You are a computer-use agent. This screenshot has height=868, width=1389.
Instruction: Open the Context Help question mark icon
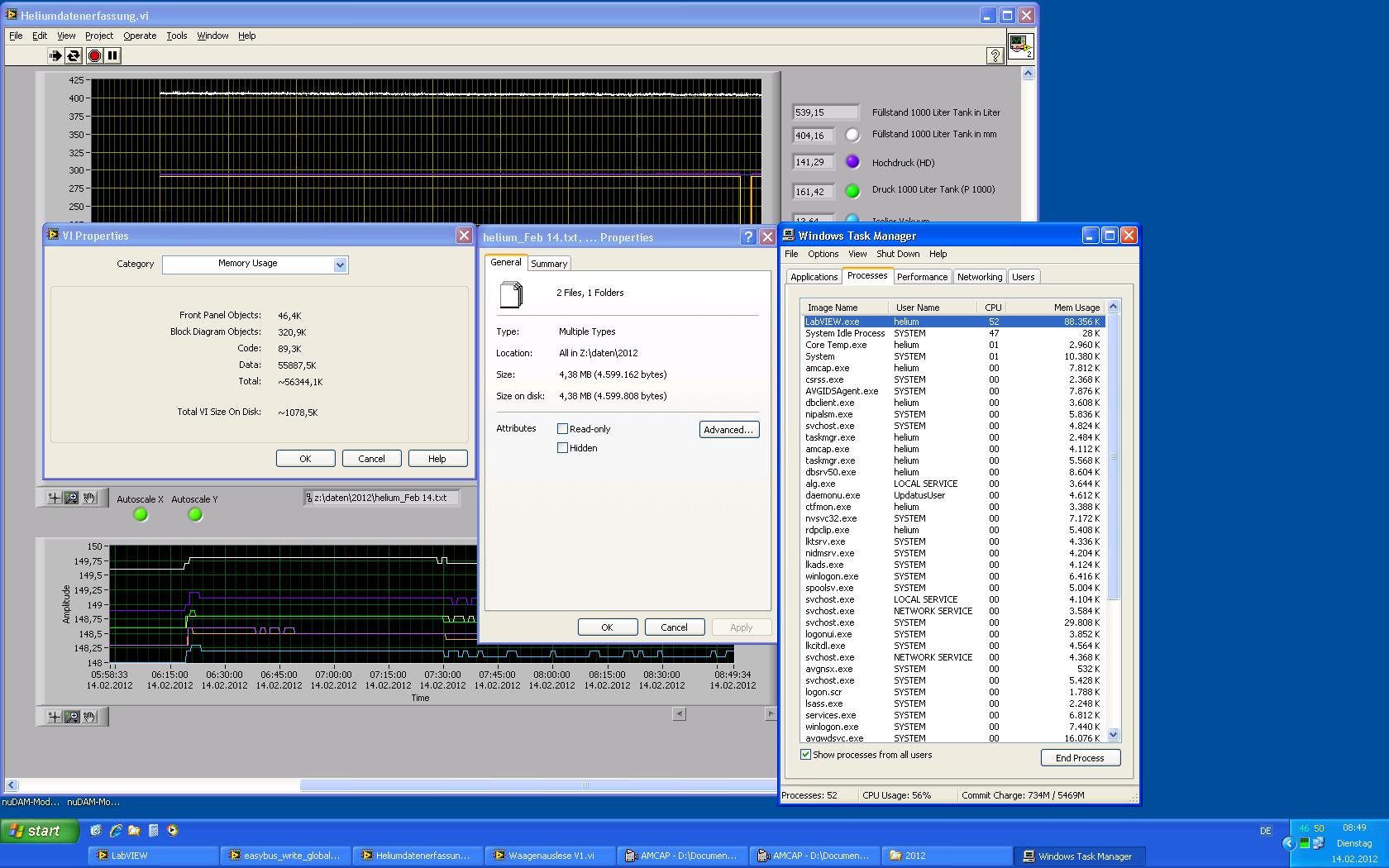[x=995, y=55]
